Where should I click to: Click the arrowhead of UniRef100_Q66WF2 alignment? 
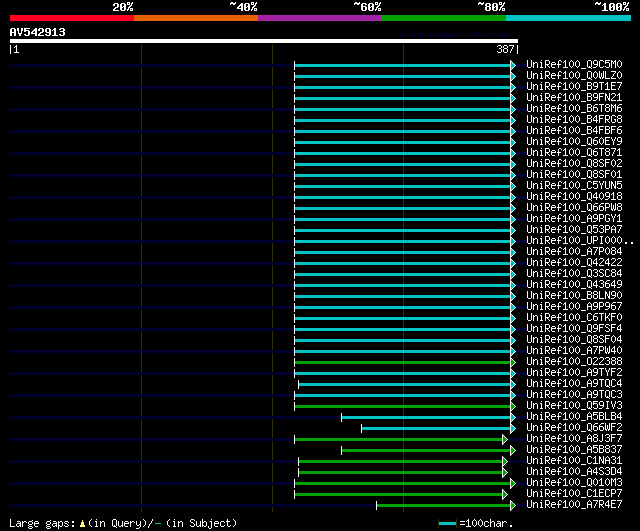pos(513,429)
